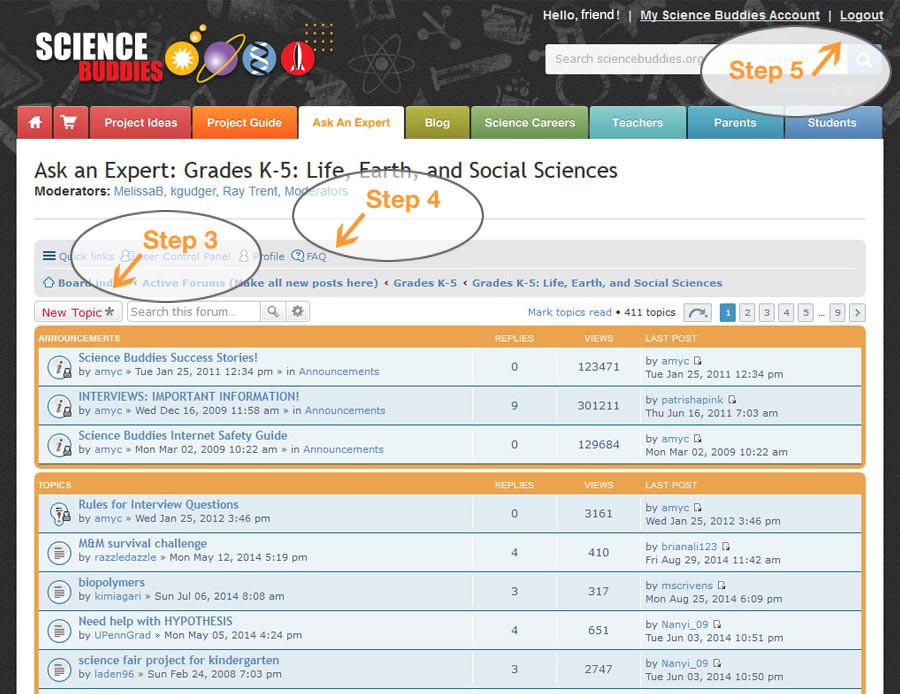Open the Teachers tab
This screenshot has width=900, height=694.
637,122
